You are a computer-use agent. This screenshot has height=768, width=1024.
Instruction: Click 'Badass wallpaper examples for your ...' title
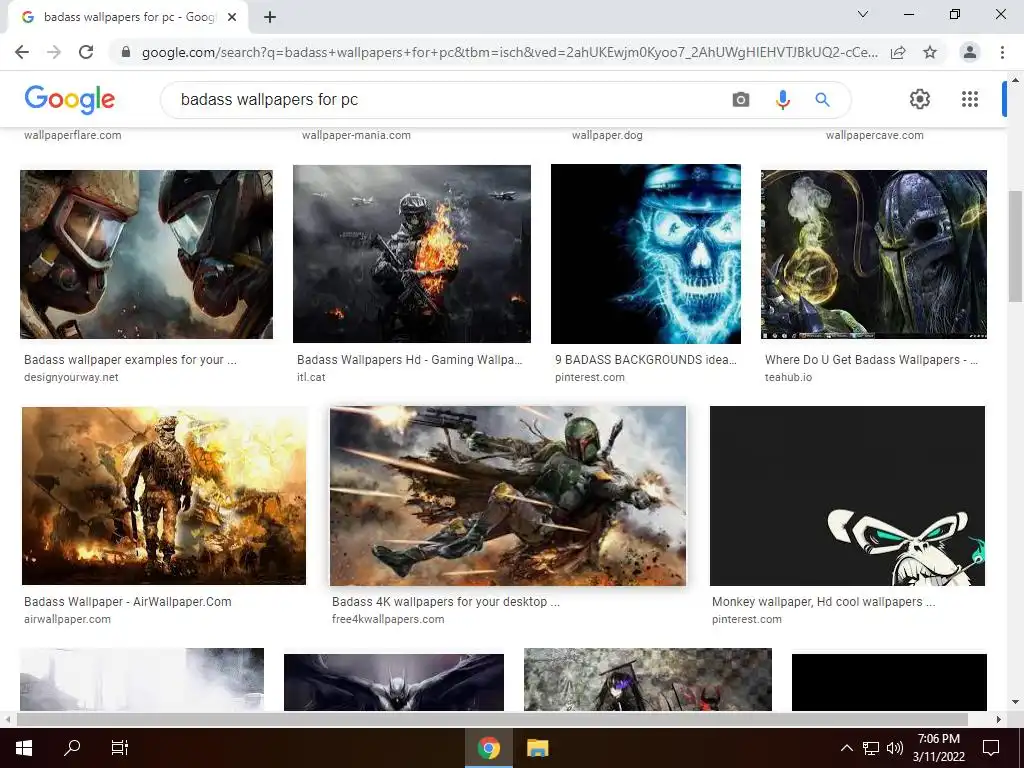pos(130,360)
